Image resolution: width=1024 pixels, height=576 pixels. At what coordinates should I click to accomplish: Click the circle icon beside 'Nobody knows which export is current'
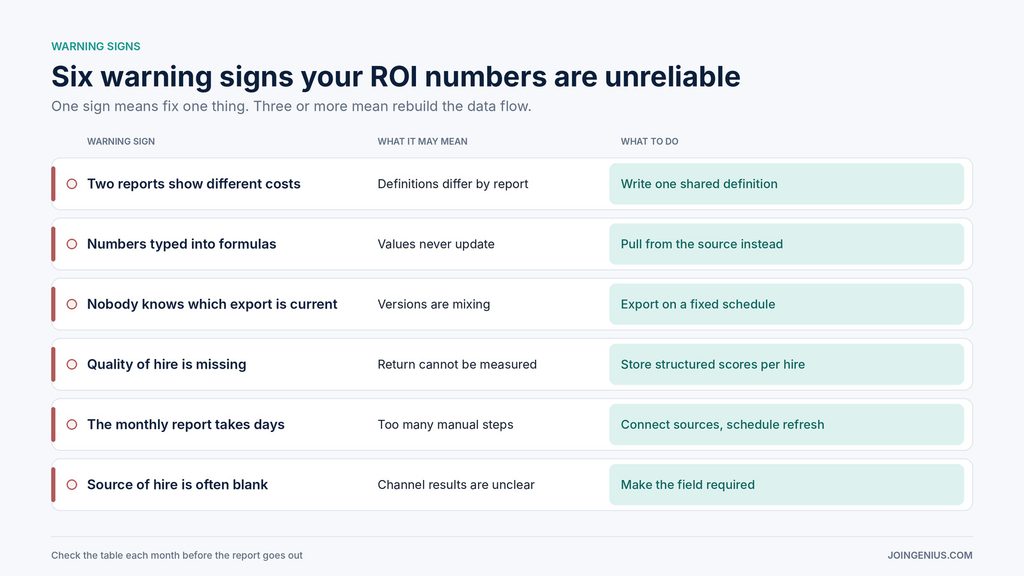click(72, 304)
